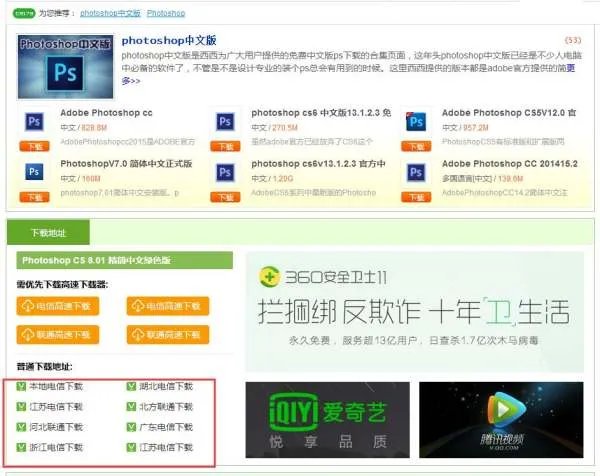Click the green icon beside 湖北电信下载

tap(131, 386)
